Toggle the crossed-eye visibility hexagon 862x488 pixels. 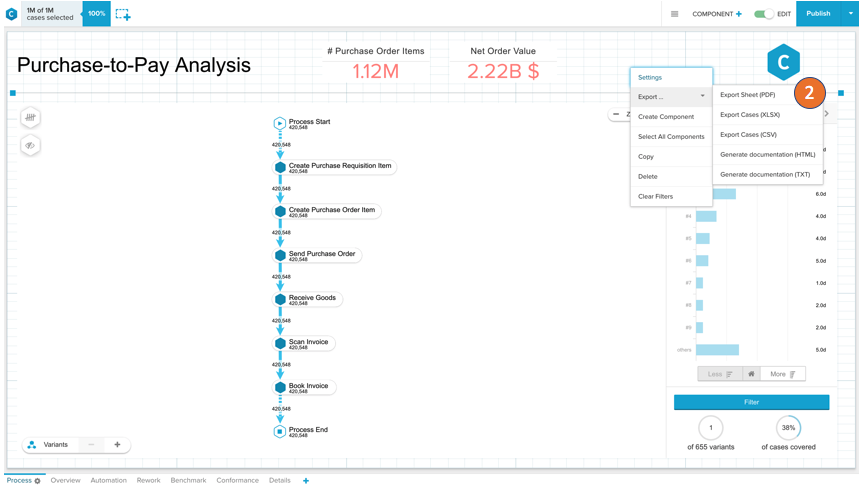[x=30, y=145]
